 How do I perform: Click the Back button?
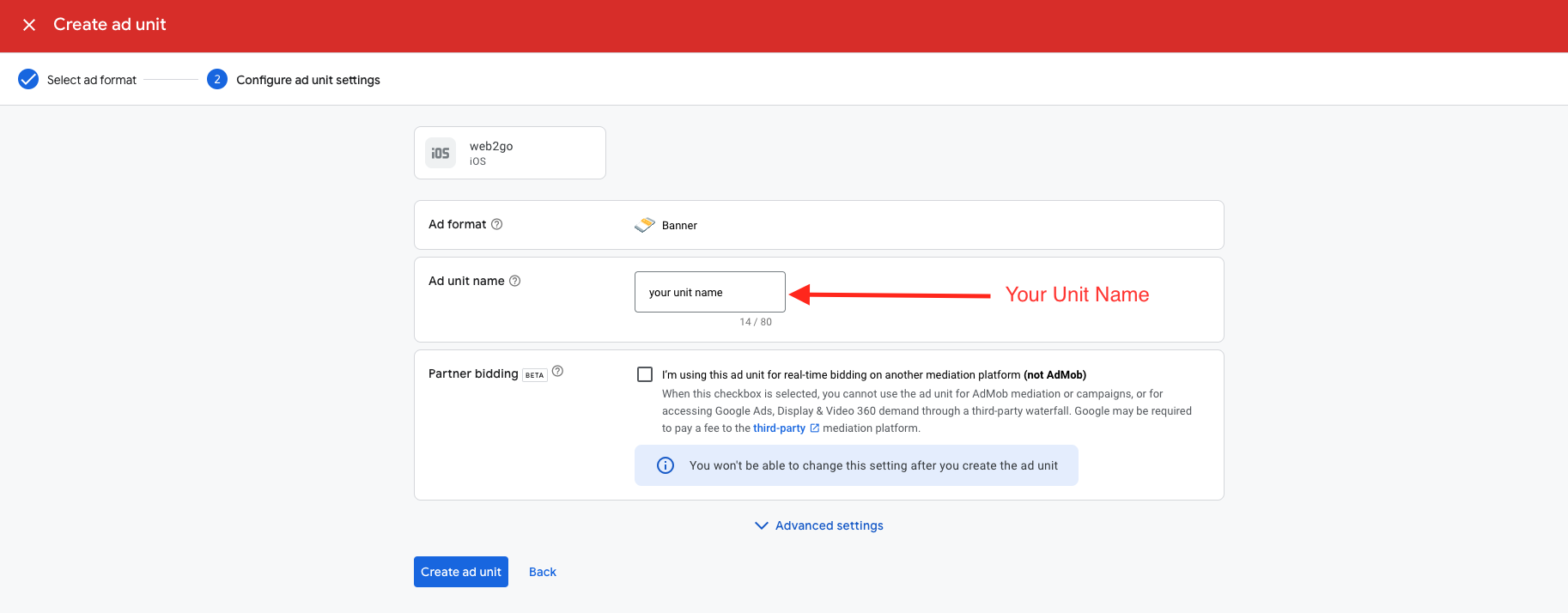point(542,572)
